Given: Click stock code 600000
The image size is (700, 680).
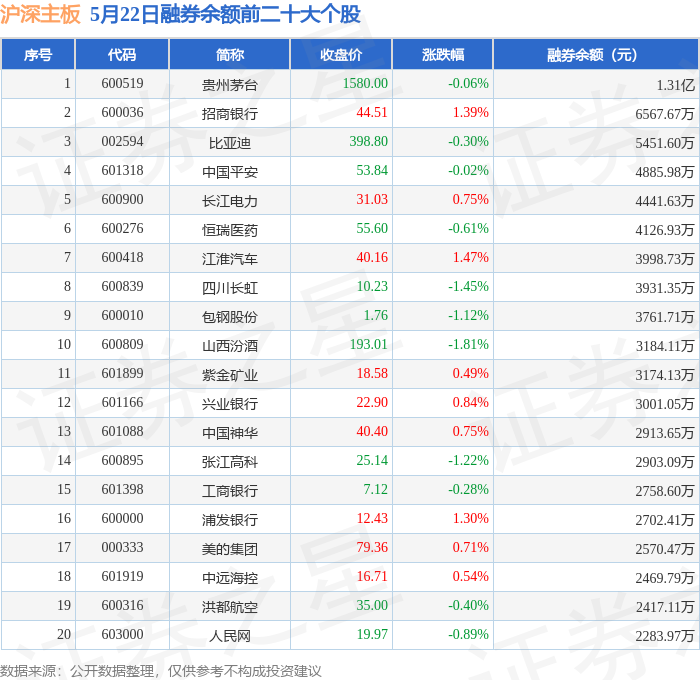Looking at the screenshot, I should [122, 519].
